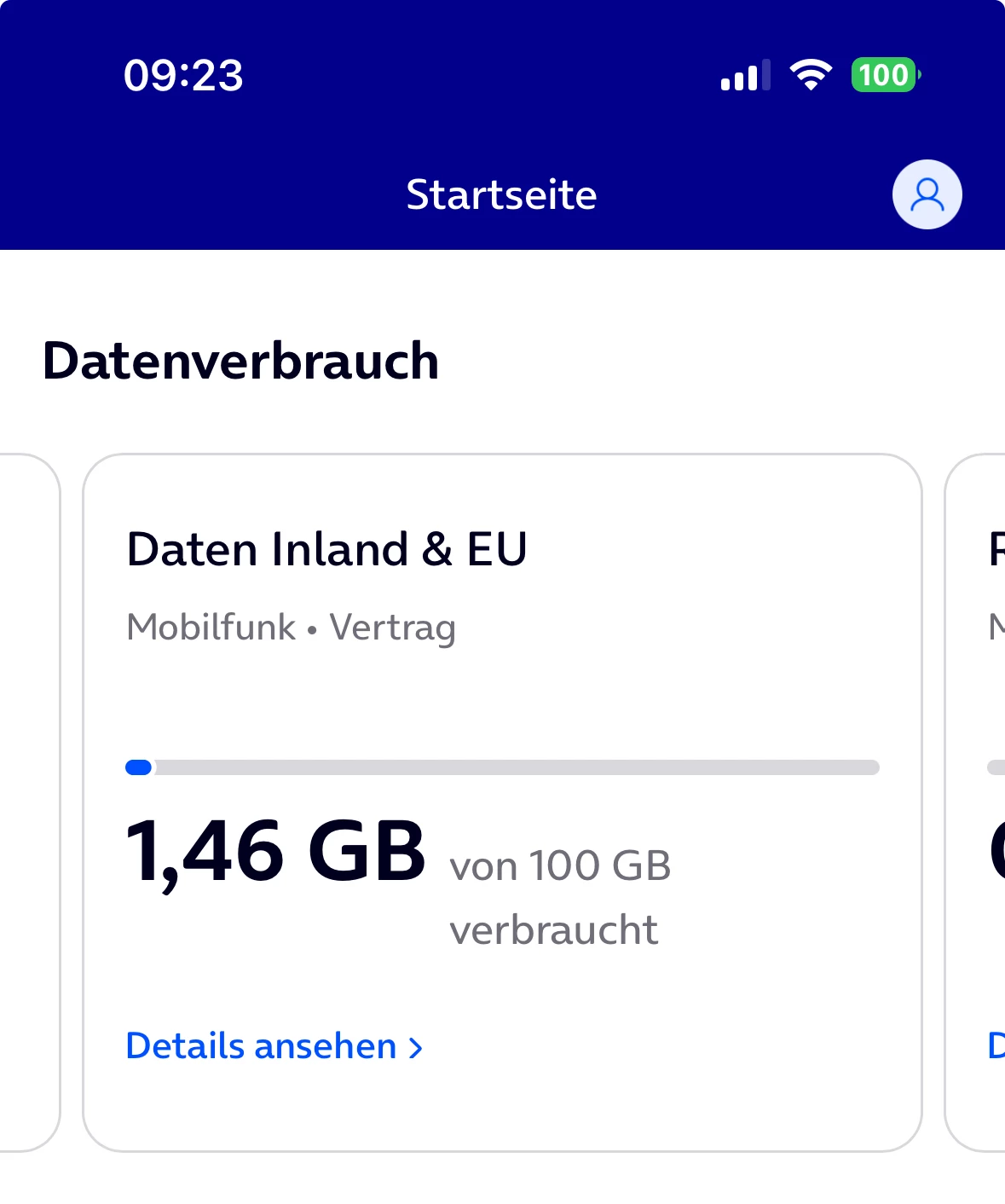Tap the Mobilfunk • Vertrag subtitle
Screen dimensions: 1005x1204
291,628
